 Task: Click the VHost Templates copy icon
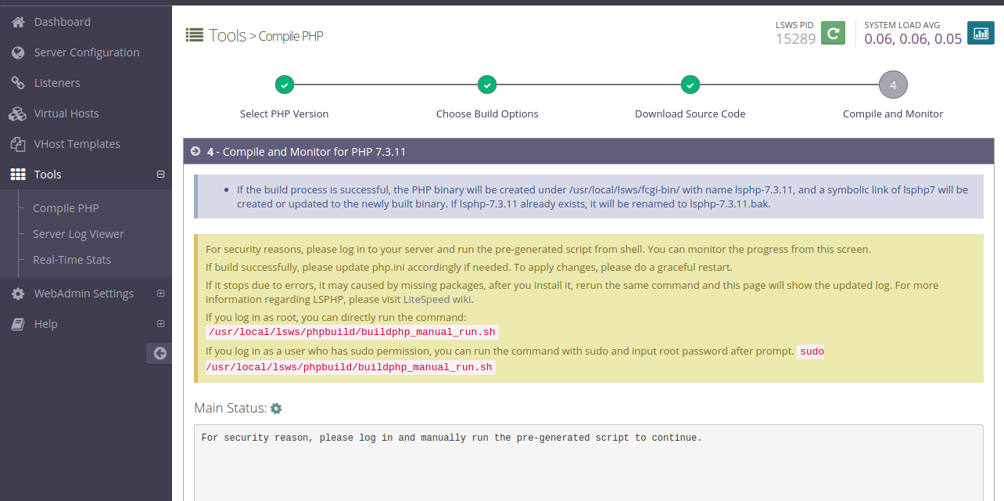pos(18,144)
